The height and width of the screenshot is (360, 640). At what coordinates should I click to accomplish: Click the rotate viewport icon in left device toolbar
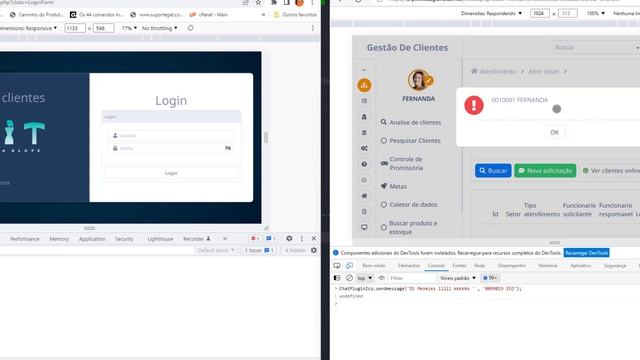point(191,28)
